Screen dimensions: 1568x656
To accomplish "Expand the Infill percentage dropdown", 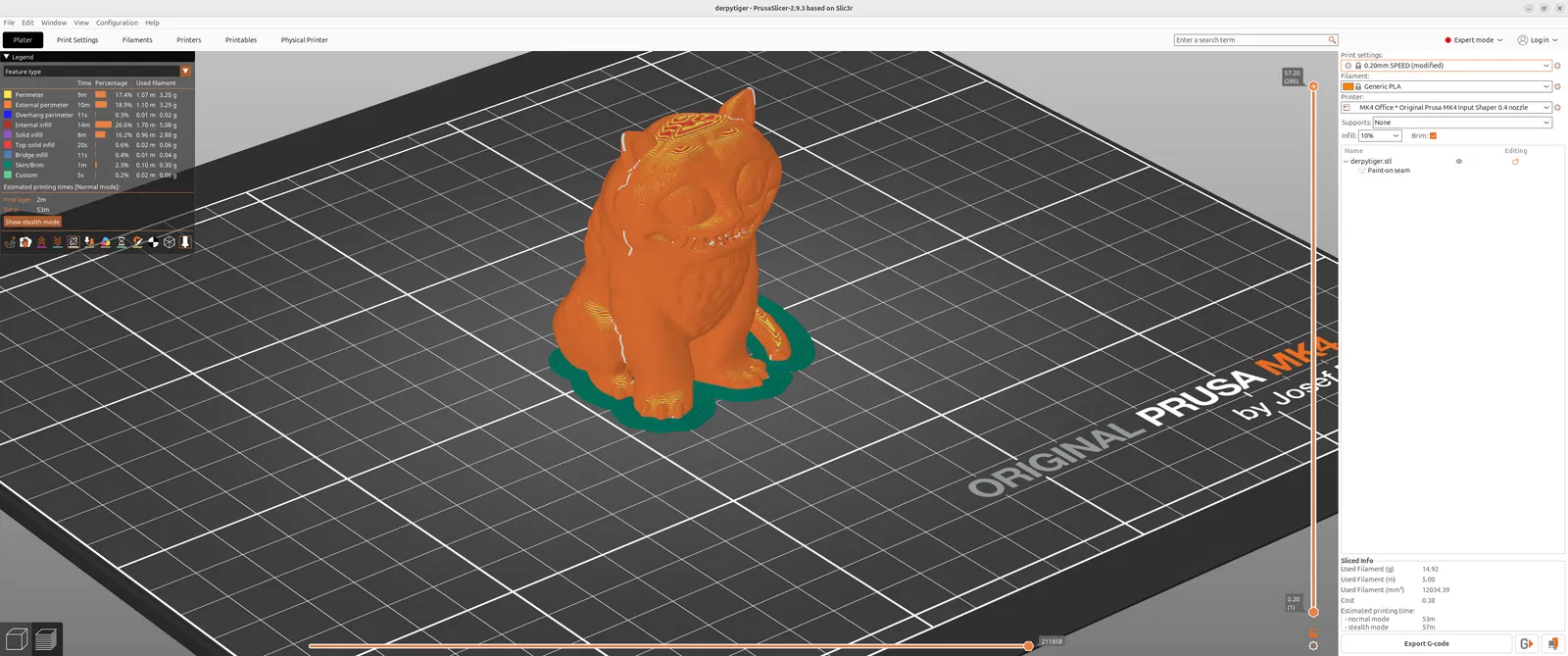I will click(x=1380, y=136).
